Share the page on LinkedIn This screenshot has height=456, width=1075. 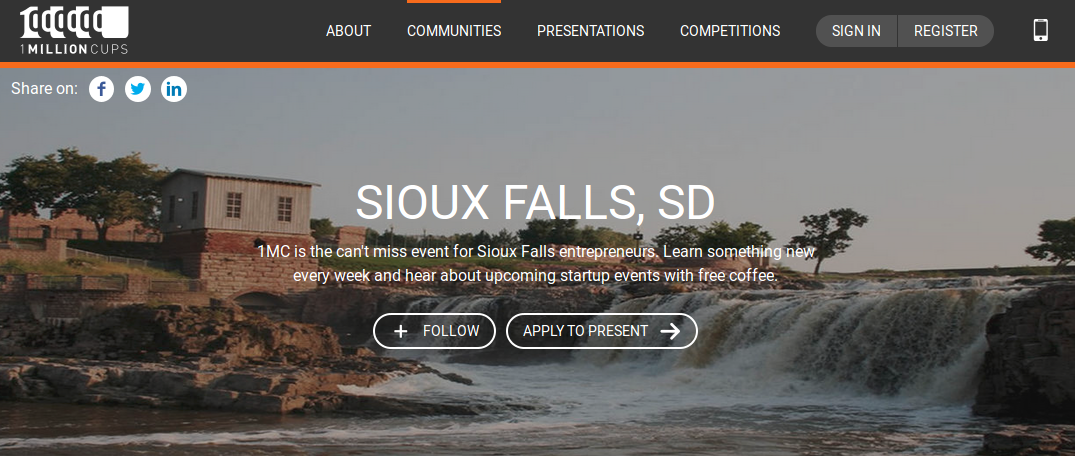[174, 89]
